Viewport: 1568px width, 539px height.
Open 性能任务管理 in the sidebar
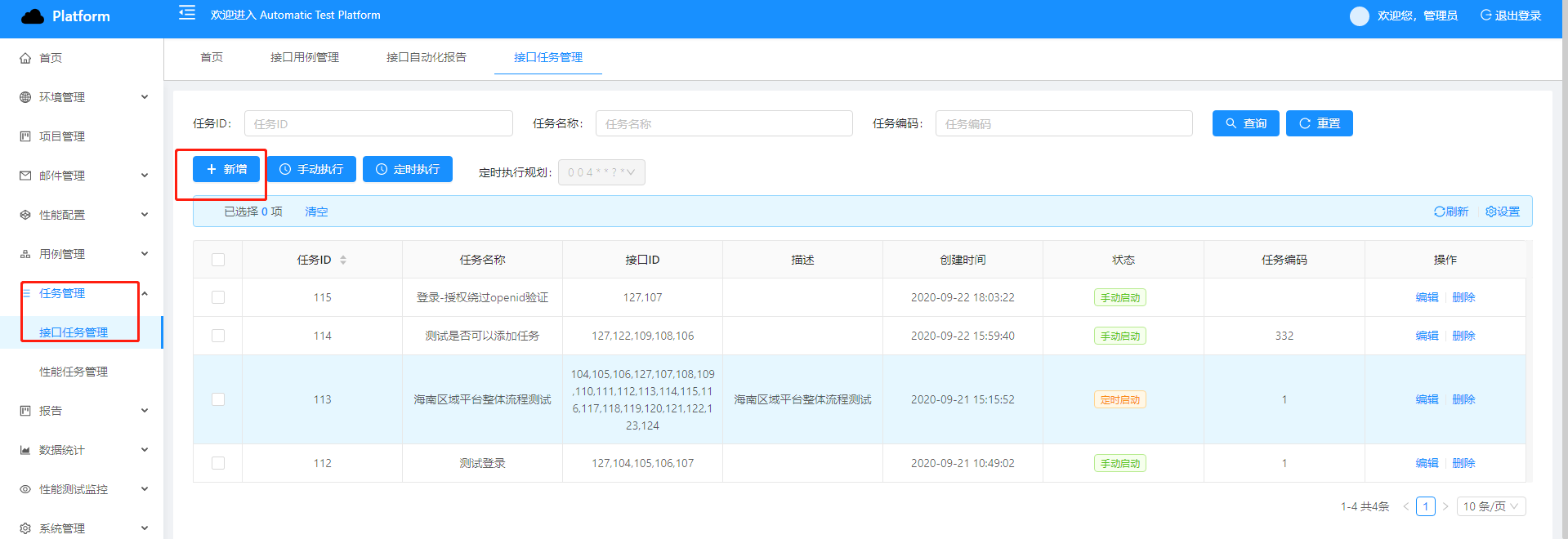[x=82, y=372]
